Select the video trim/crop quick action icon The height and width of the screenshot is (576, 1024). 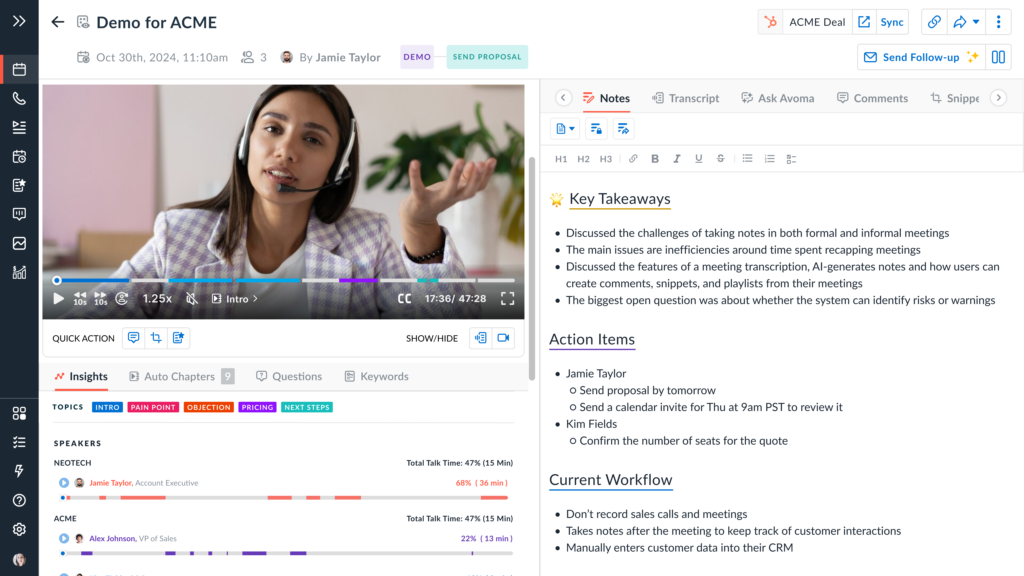(x=157, y=338)
